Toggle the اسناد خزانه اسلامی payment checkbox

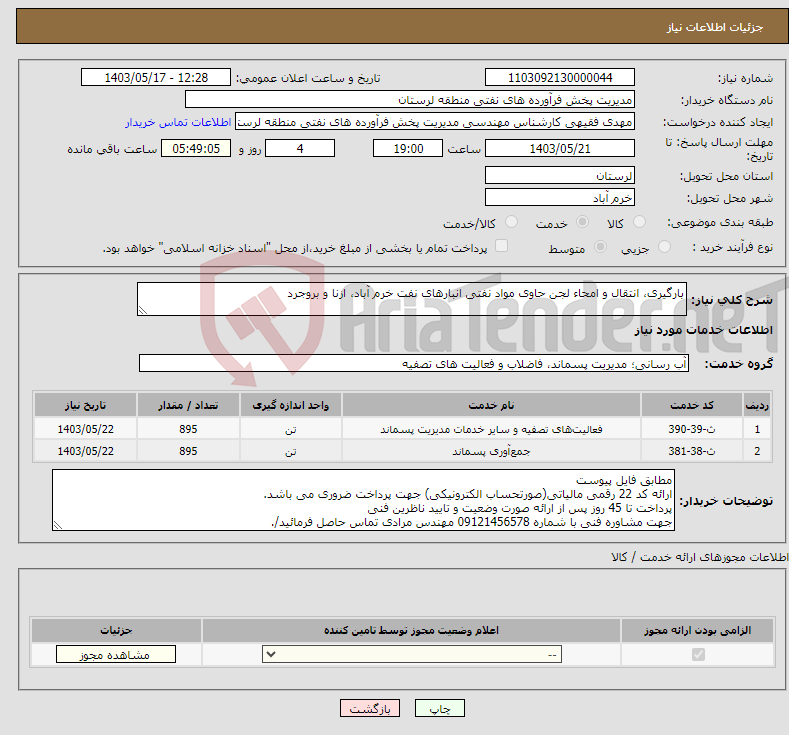pos(501,246)
